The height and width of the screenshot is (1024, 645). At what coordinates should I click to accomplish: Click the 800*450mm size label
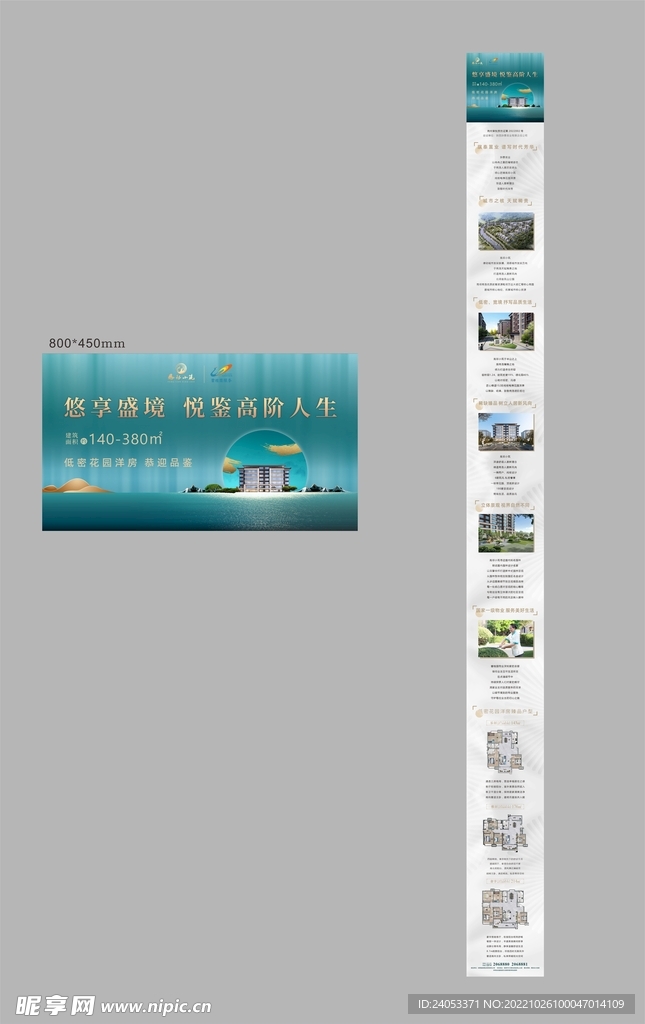tap(87, 344)
